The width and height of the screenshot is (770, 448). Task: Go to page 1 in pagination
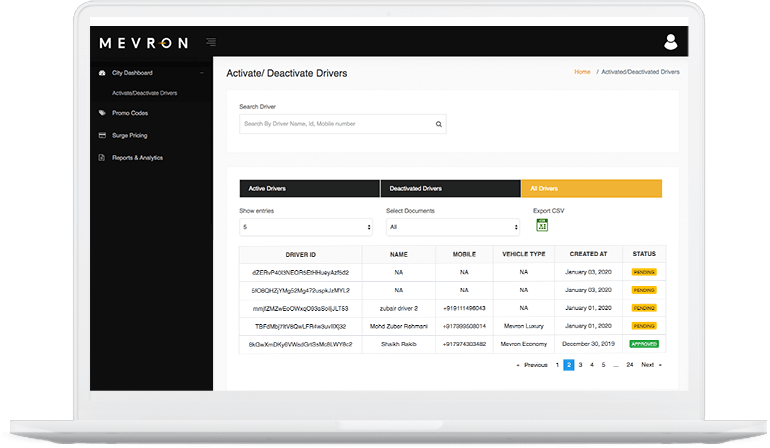557,365
